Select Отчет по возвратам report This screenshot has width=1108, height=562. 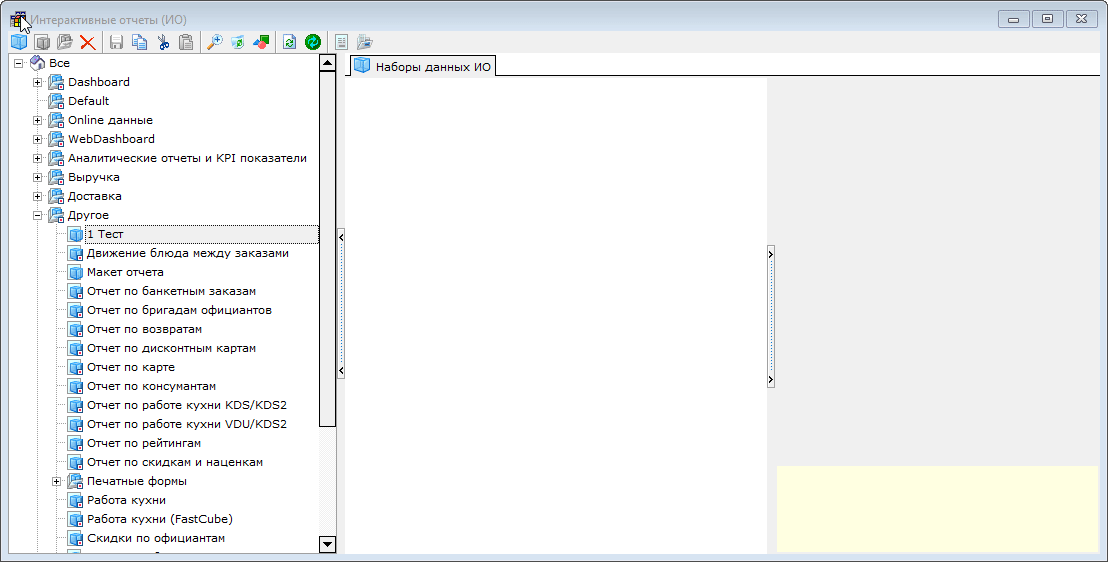pyautogui.click(x=144, y=329)
